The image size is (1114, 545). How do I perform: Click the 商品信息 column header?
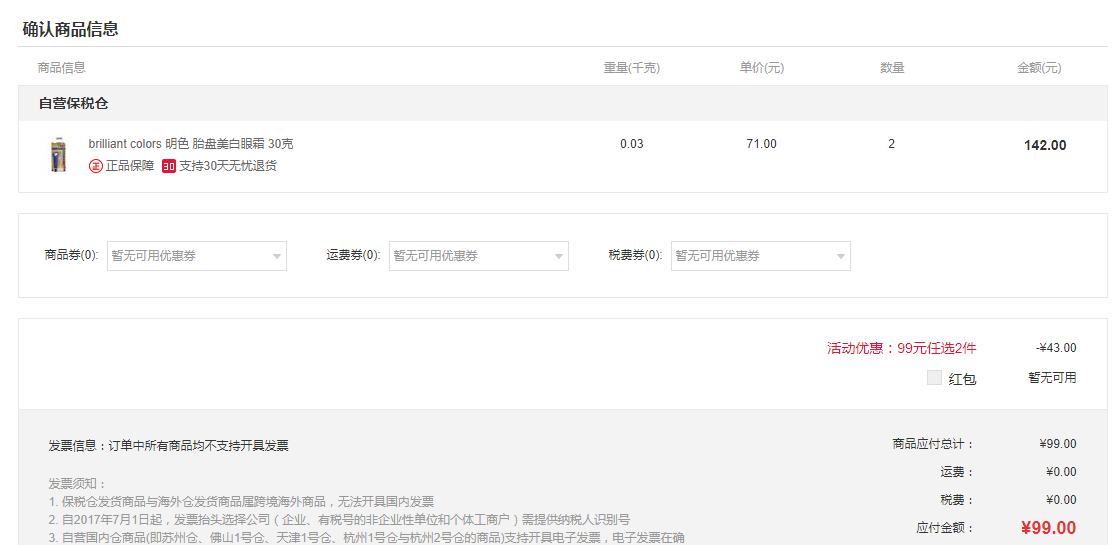pyautogui.click(x=61, y=68)
